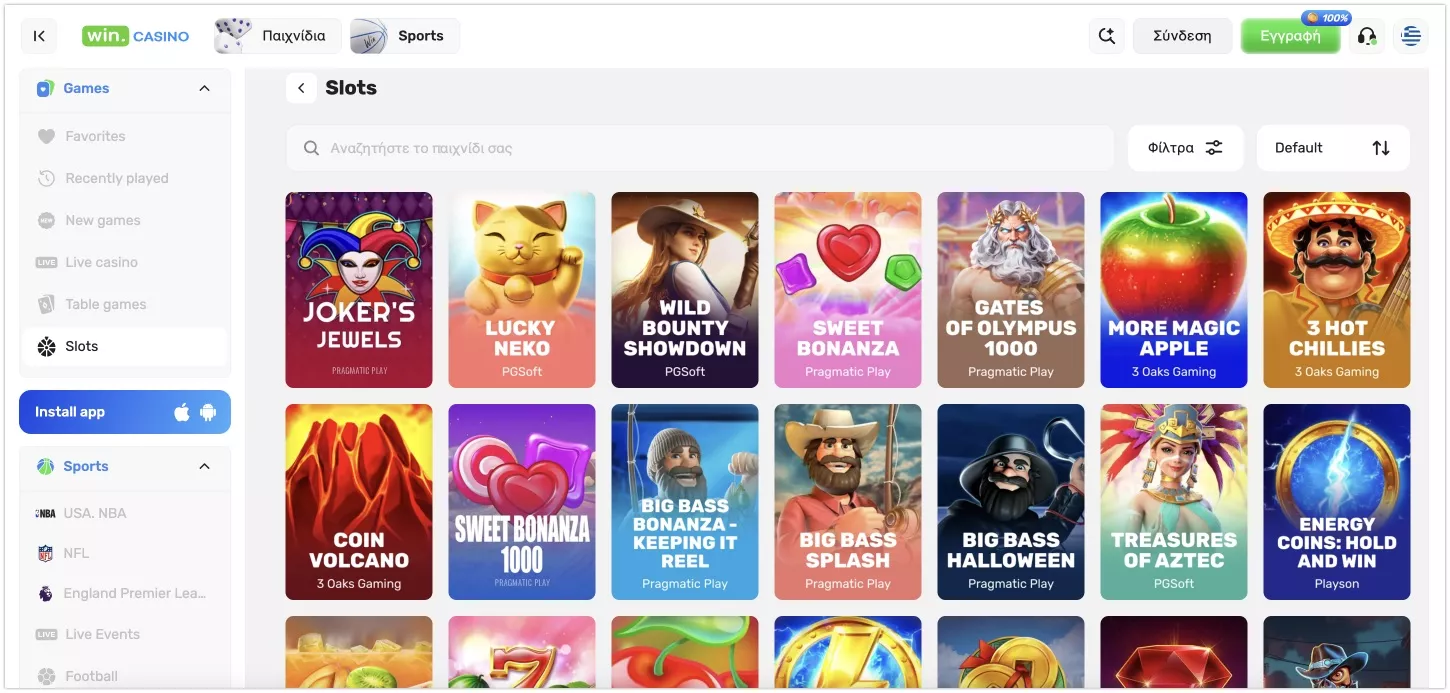
Task: Click the Install app button
Action: point(125,412)
